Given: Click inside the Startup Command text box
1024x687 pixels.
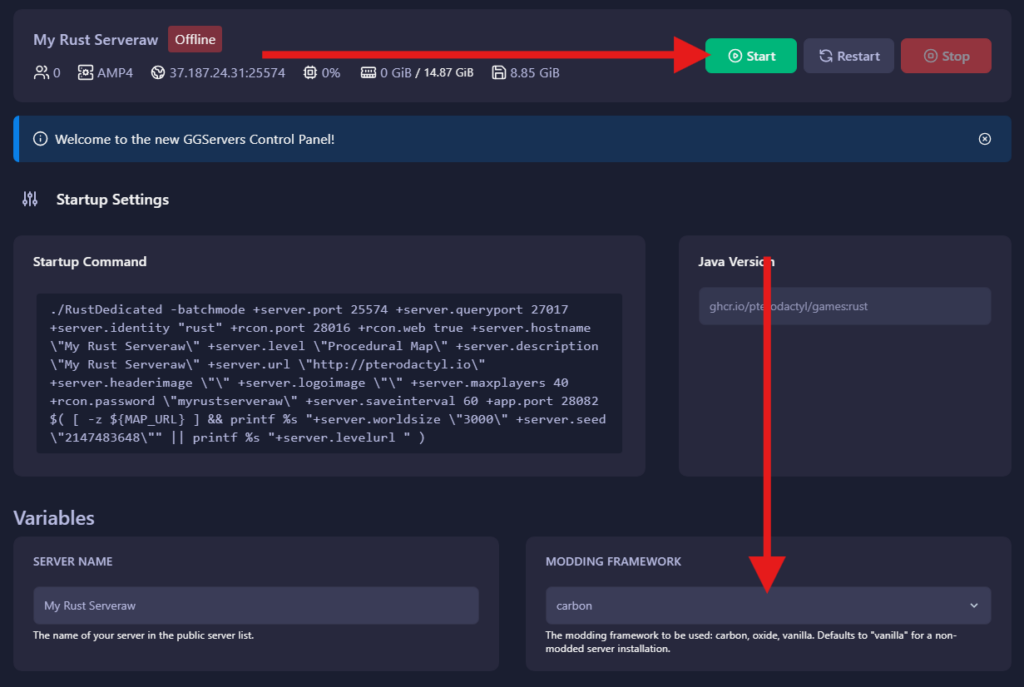Looking at the screenshot, I should pos(329,373).
